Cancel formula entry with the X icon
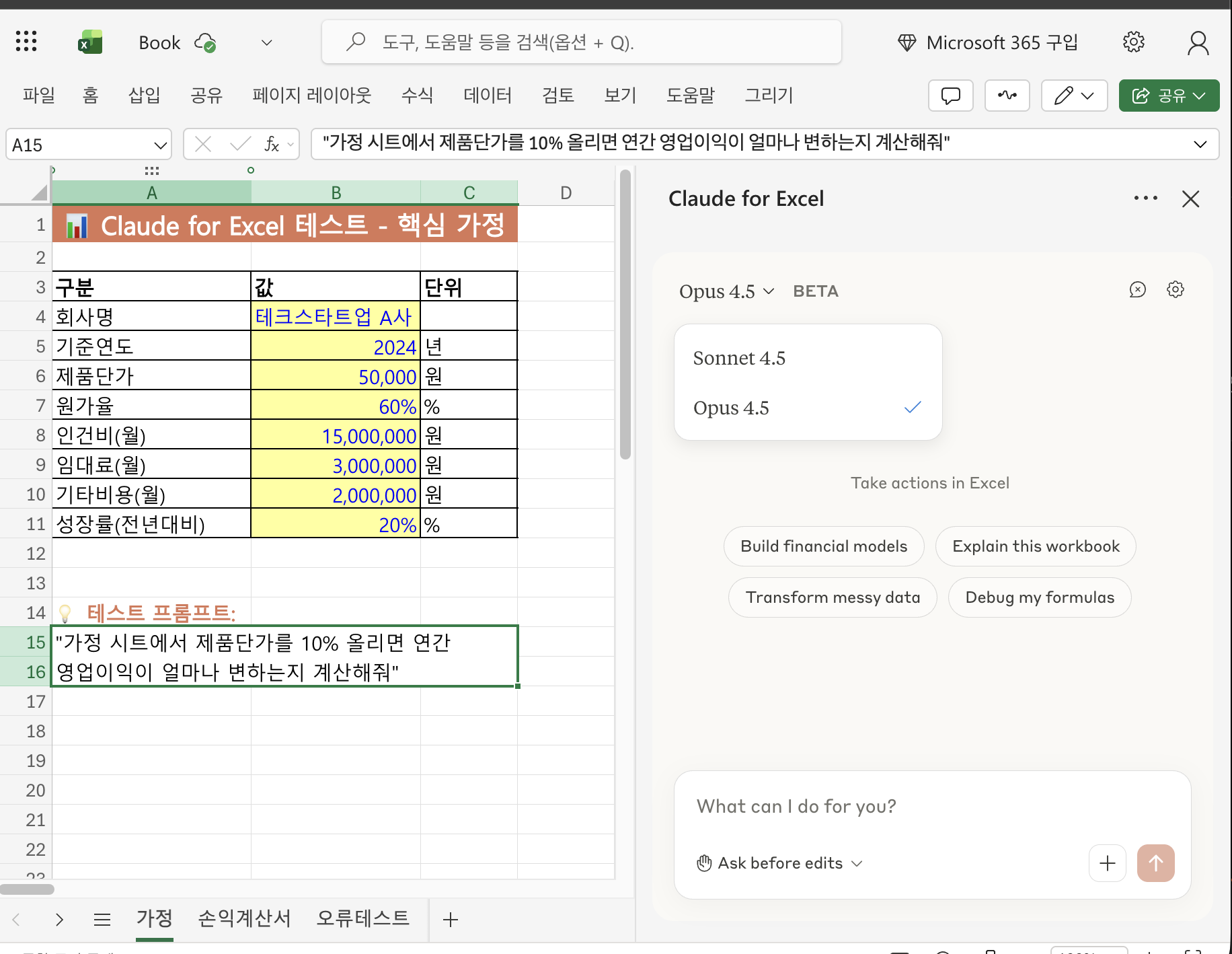Screen dimensions: 1232x954 [202, 144]
